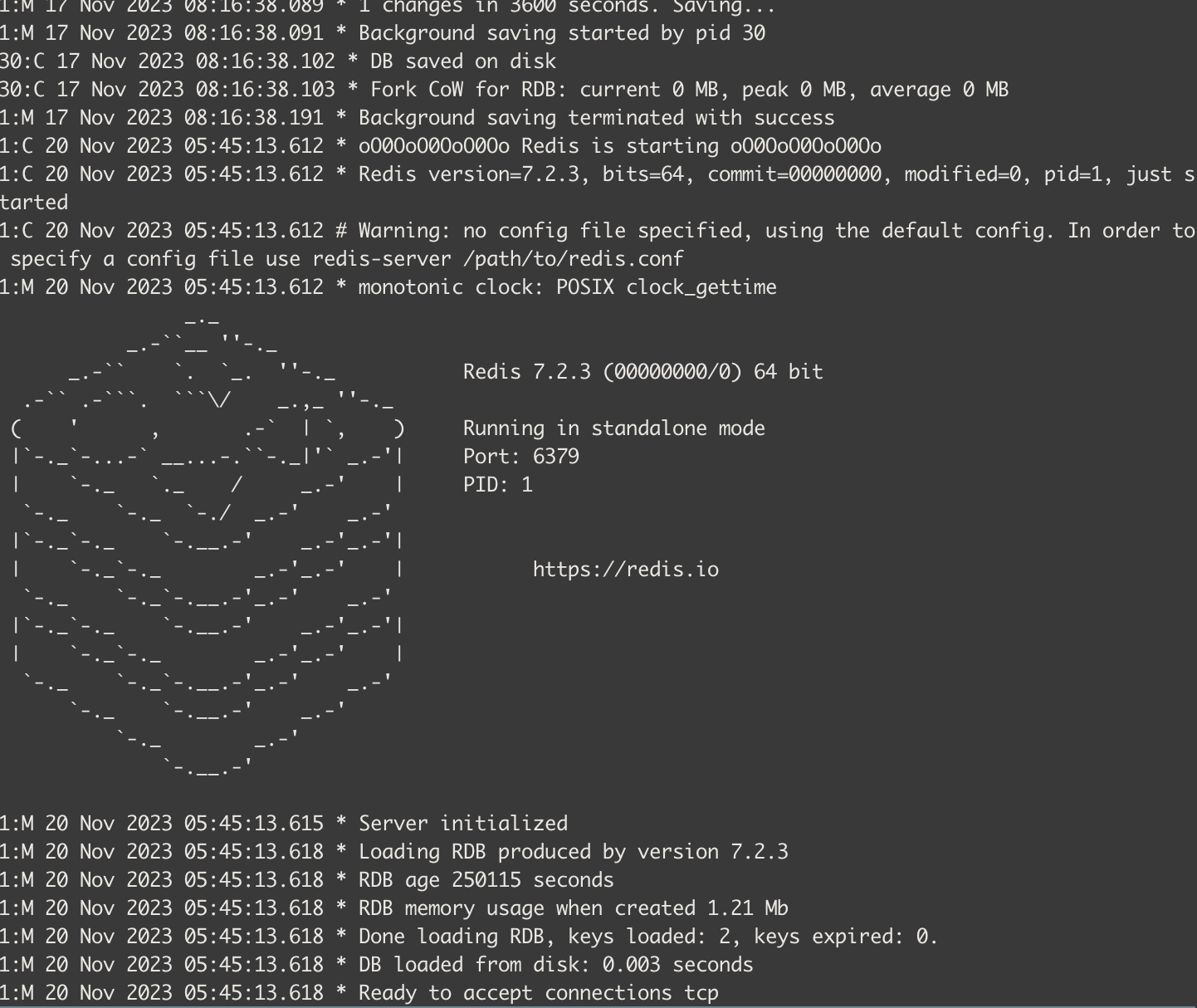Click the 'Background saving started by pid 30' line

tap(383, 33)
